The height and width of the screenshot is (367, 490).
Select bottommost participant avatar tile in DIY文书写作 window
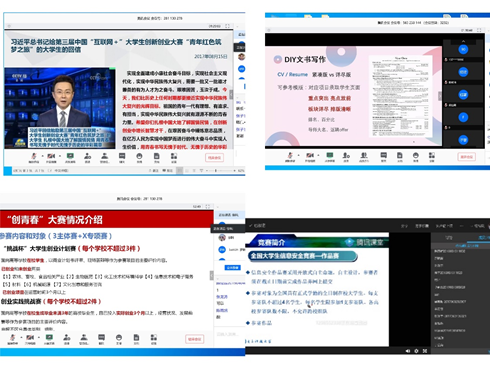point(463,140)
